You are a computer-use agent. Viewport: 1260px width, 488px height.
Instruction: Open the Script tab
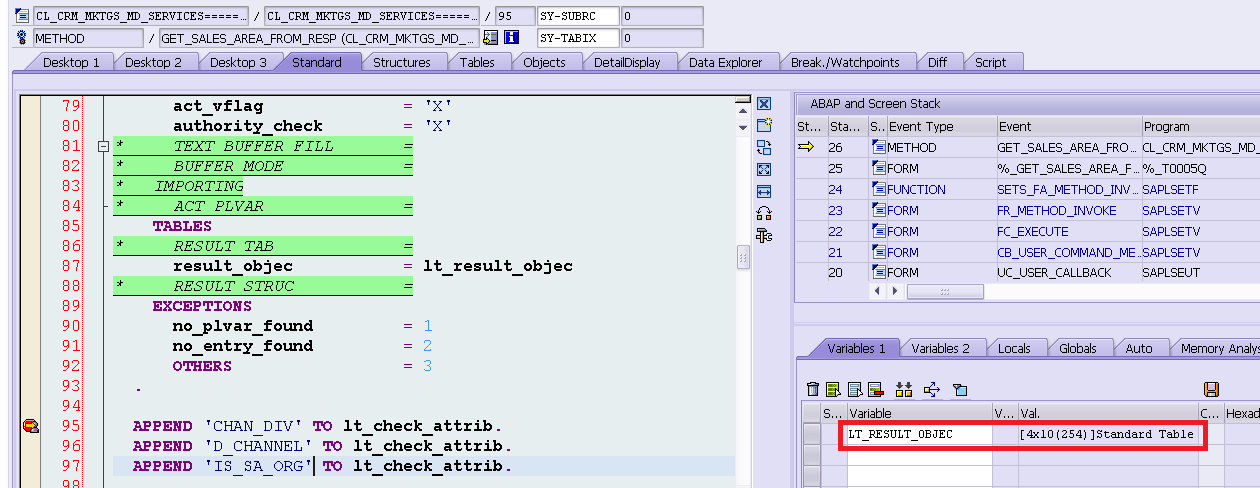pos(990,62)
